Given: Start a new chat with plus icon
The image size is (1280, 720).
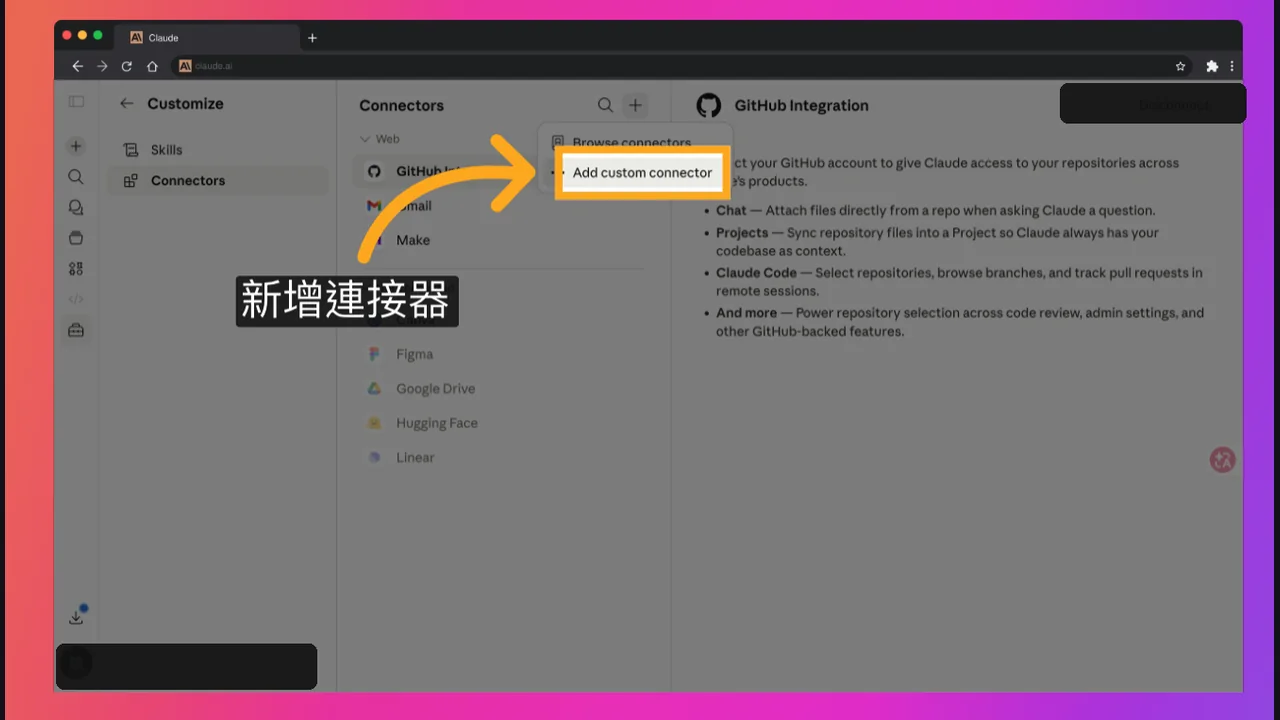Looking at the screenshot, I should tap(76, 146).
